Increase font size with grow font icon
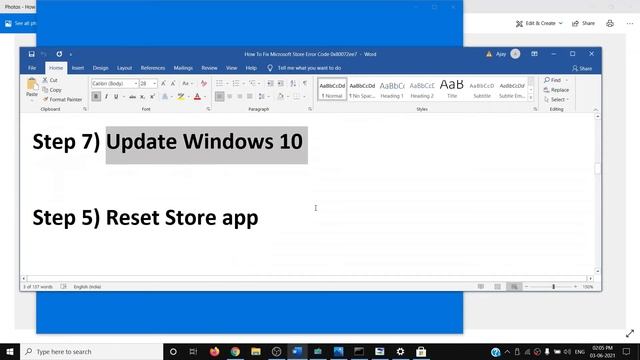Image resolution: width=640 pixels, height=360 pixels. click(x=163, y=83)
